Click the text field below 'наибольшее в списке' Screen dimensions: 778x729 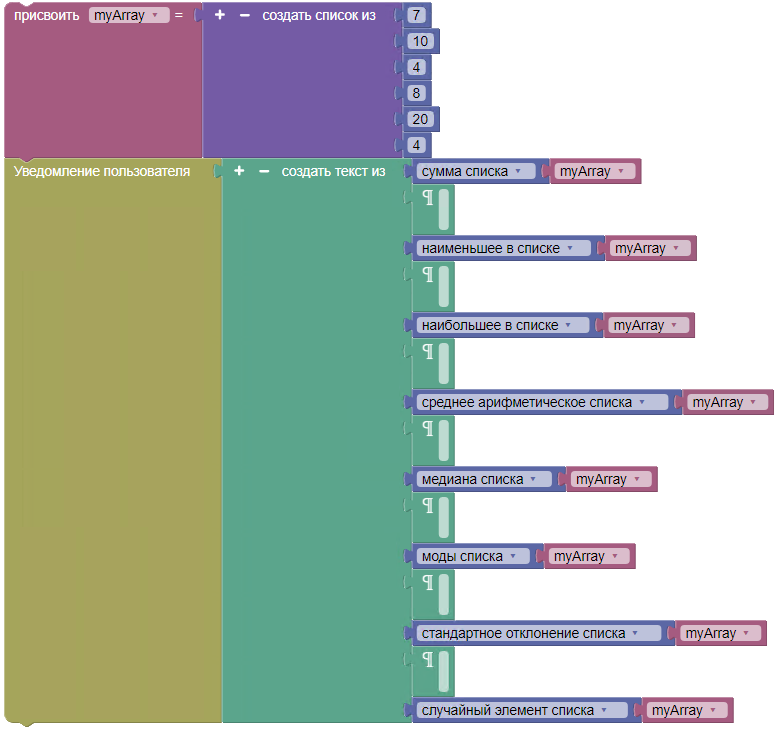pos(444,363)
